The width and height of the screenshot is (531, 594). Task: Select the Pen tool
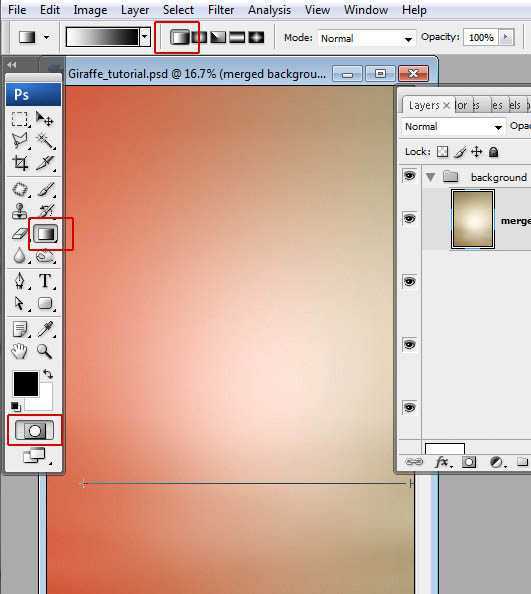click(20, 282)
